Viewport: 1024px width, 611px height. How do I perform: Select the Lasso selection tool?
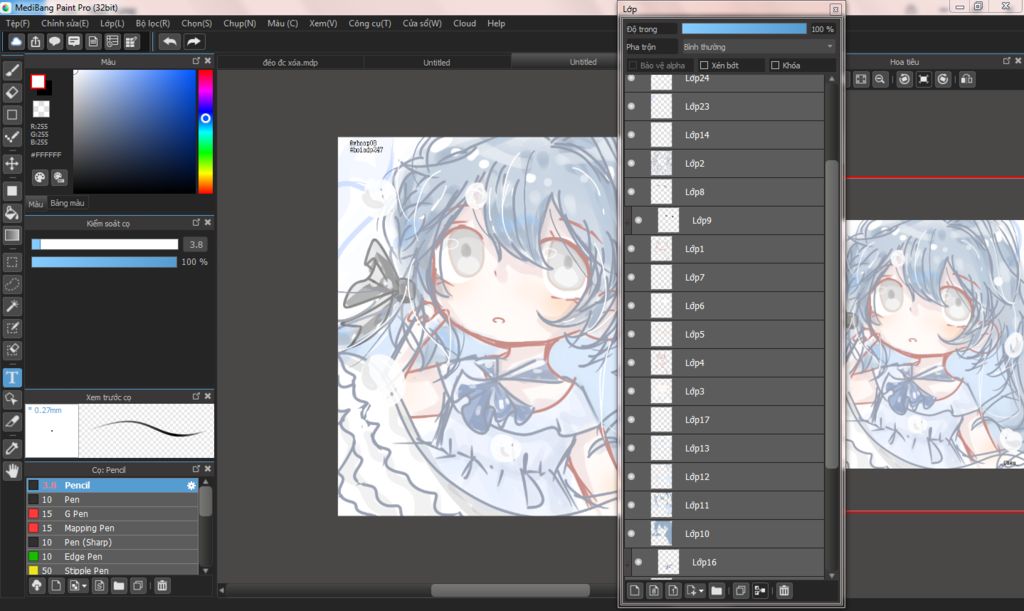coord(12,285)
